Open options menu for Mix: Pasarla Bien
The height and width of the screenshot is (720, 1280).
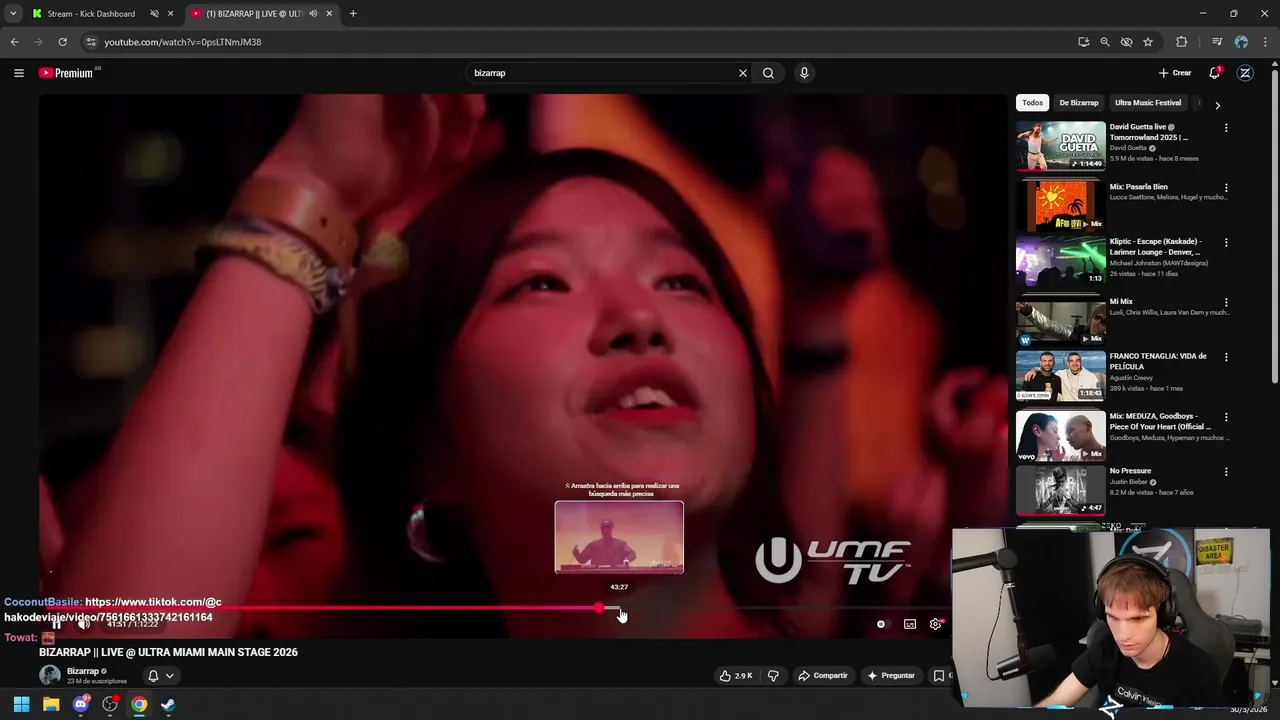pyautogui.click(x=1226, y=188)
